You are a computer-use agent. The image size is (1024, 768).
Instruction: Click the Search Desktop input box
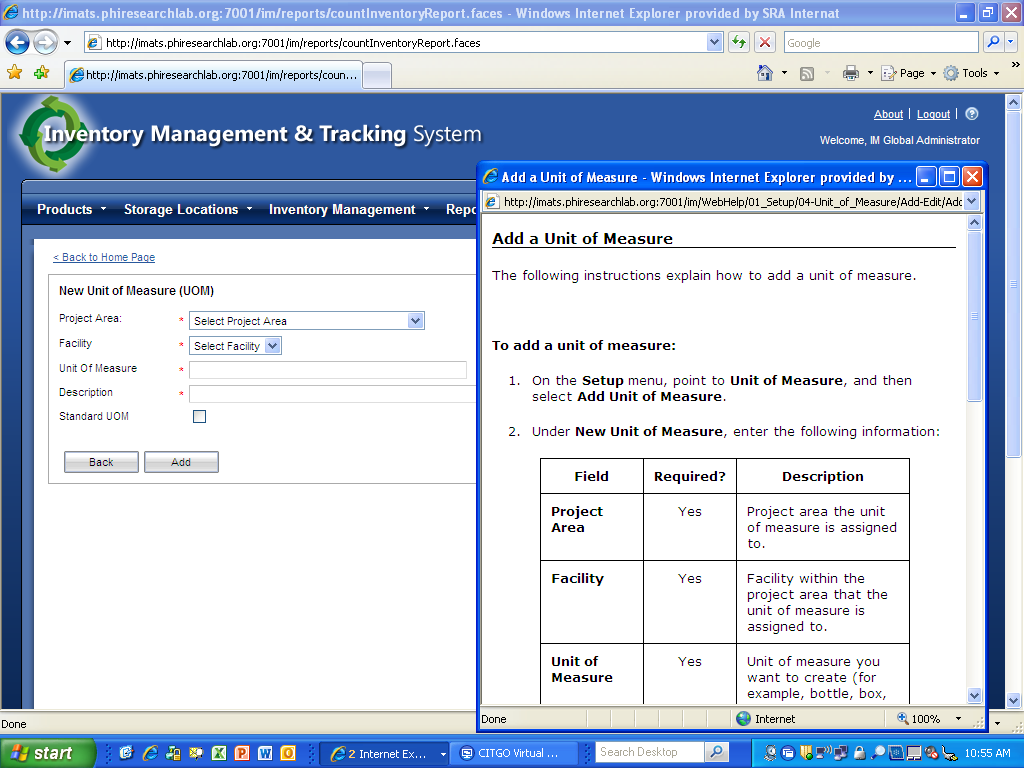[650, 752]
